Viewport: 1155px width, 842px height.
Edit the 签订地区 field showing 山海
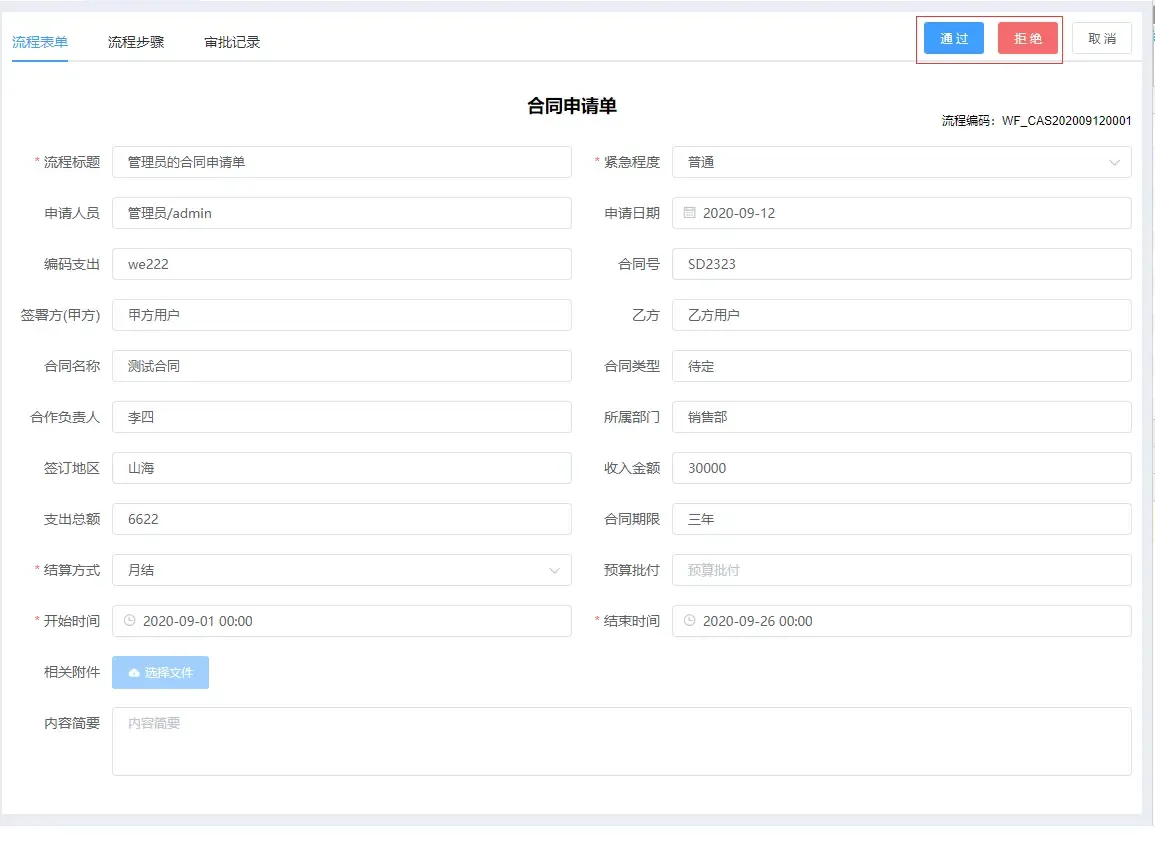click(343, 468)
